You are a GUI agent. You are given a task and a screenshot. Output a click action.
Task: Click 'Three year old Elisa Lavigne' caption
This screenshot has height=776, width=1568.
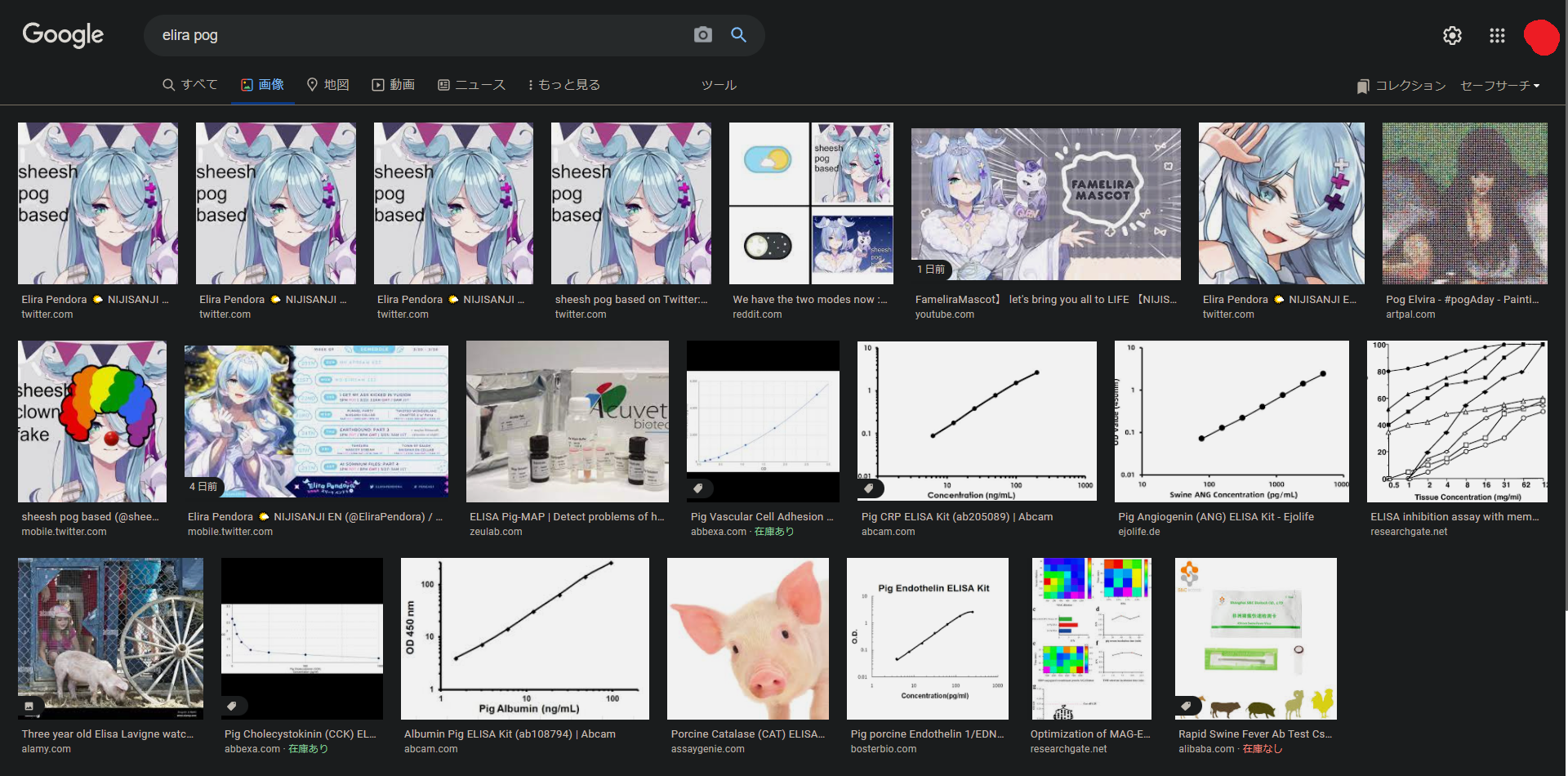click(x=108, y=734)
